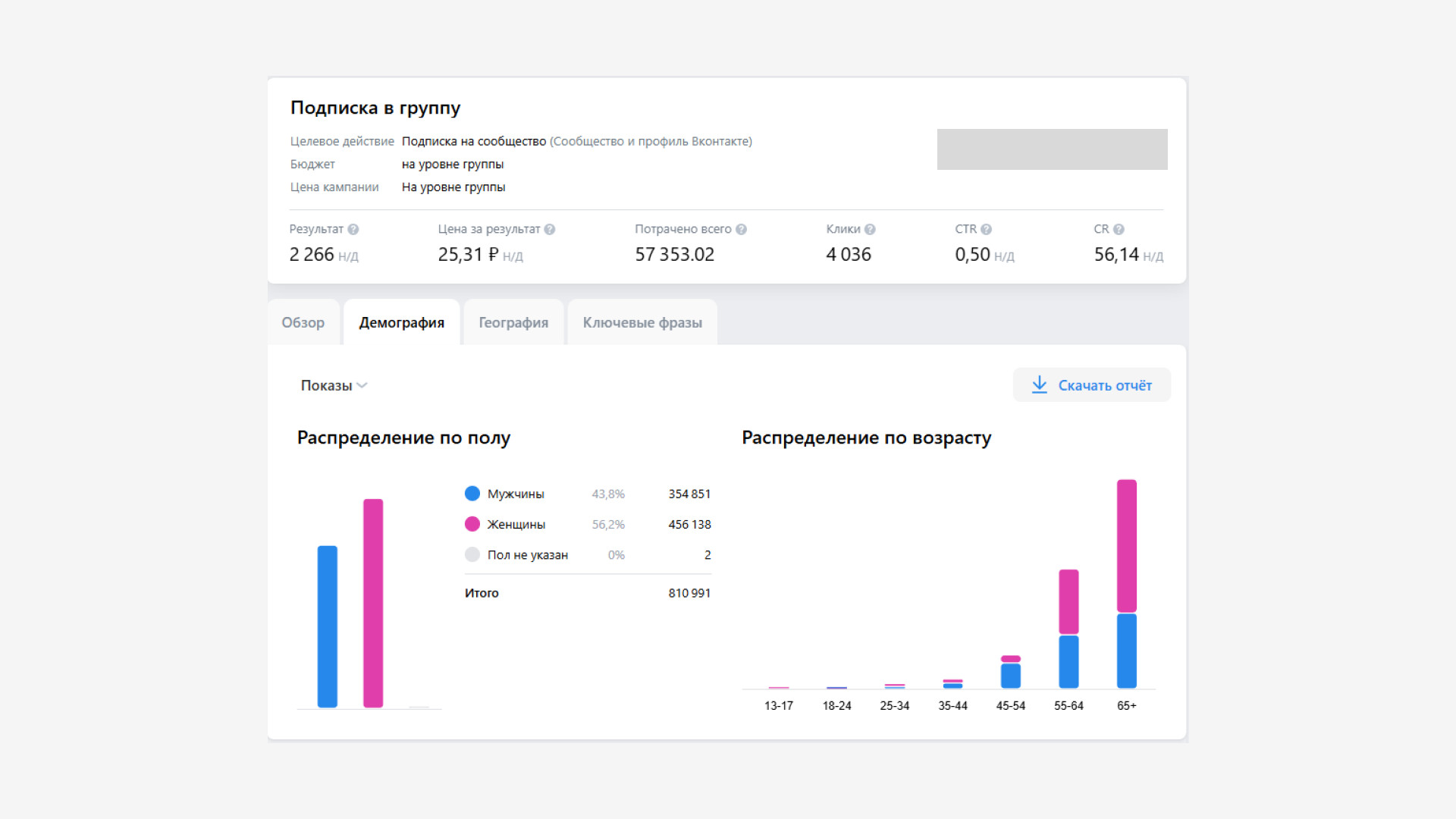
Task: Click question mark icon beside Клики
Action: (x=870, y=229)
